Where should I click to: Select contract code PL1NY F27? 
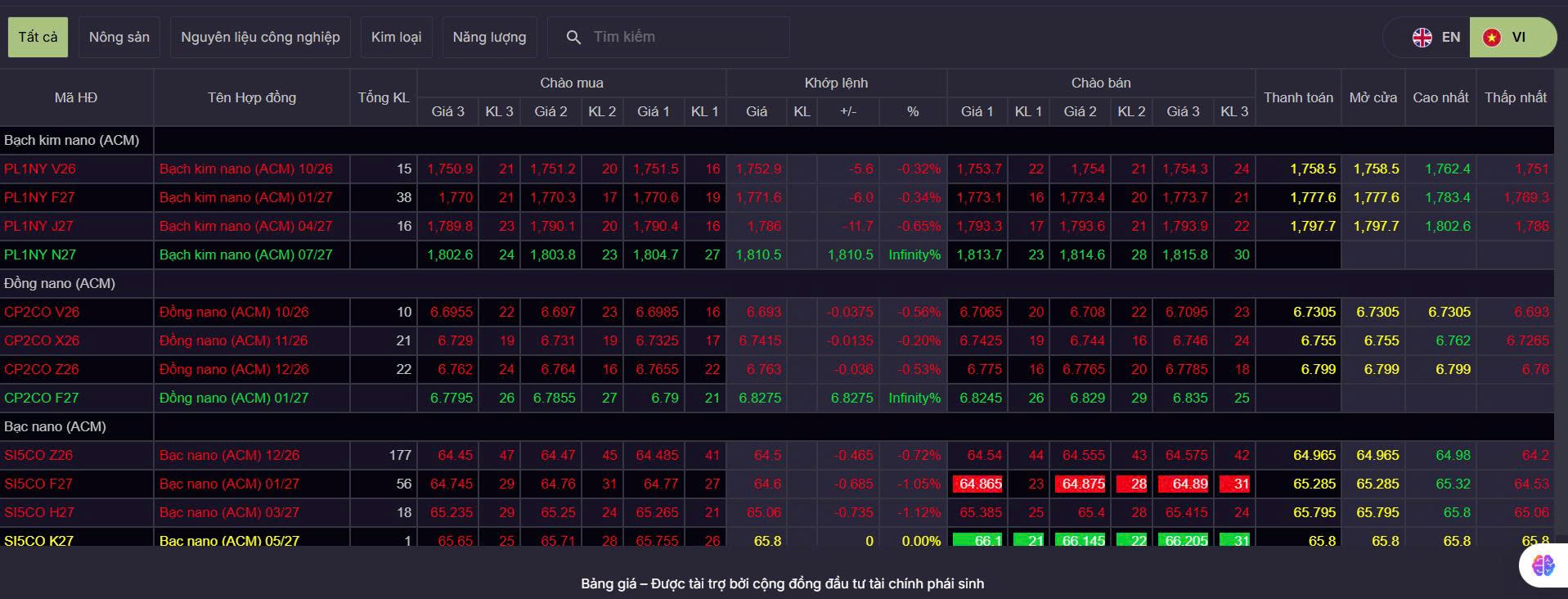click(39, 197)
